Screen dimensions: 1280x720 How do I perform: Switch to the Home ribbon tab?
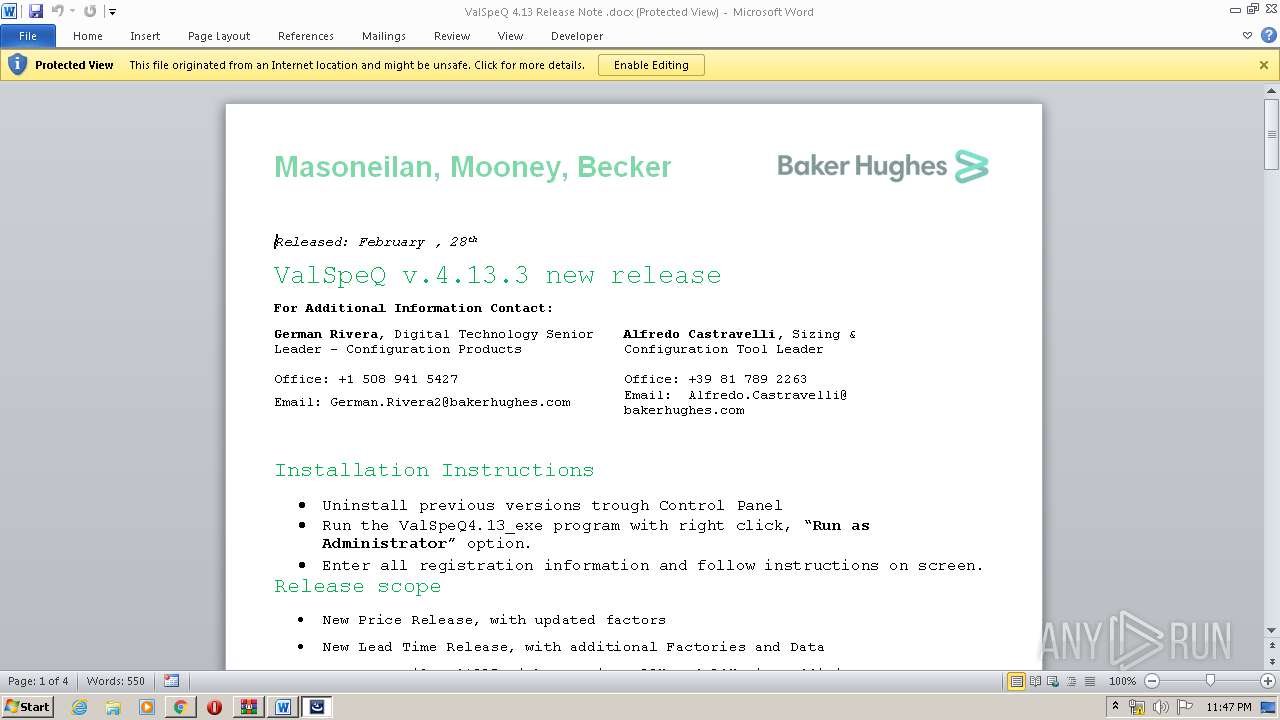click(88, 36)
